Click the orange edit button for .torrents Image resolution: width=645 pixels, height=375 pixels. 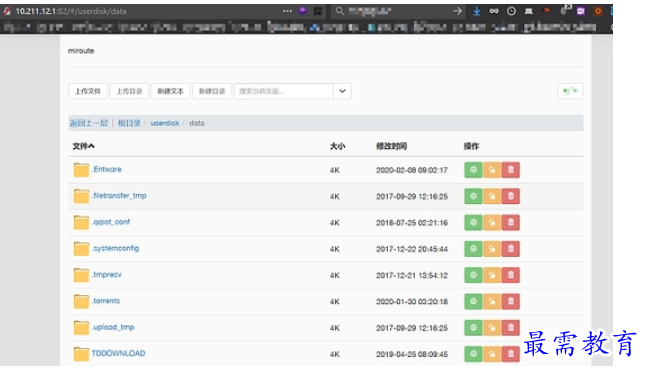[492, 301]
